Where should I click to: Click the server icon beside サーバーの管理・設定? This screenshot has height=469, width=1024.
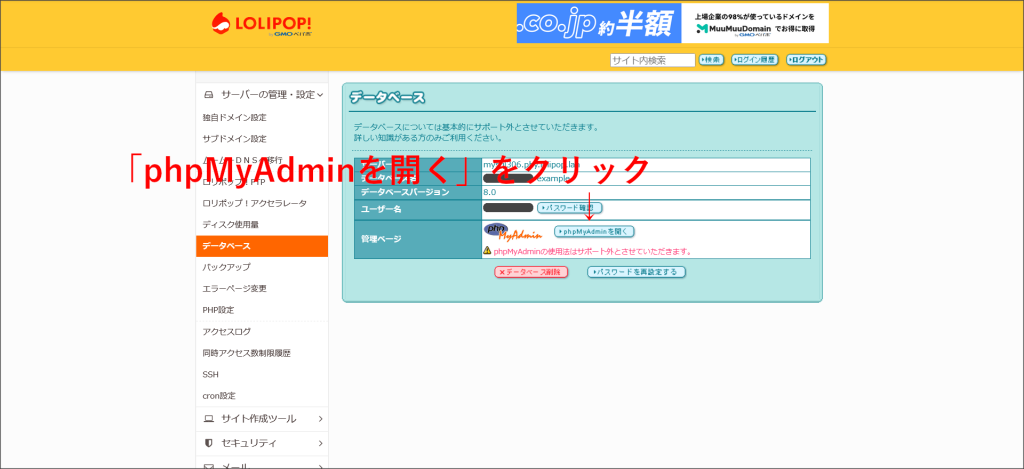click(x=209, y=95)
